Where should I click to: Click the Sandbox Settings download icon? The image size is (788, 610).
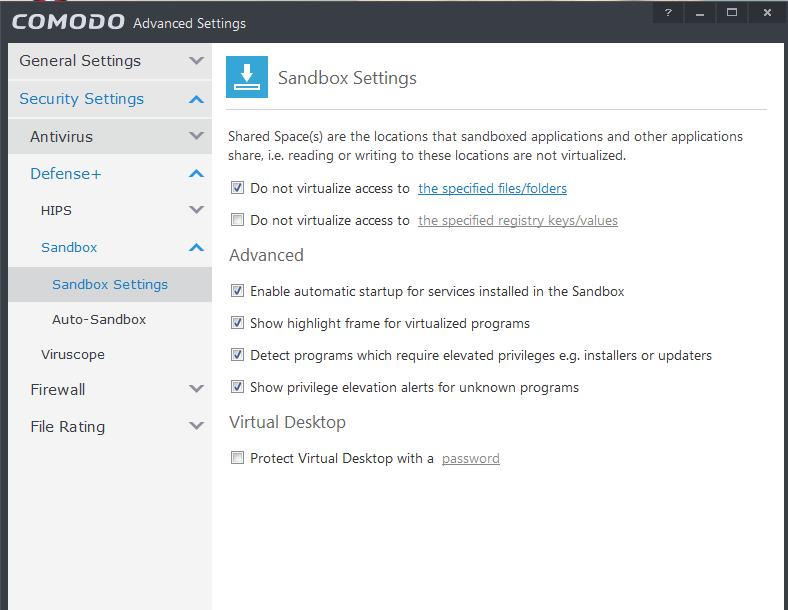(247, 77)
